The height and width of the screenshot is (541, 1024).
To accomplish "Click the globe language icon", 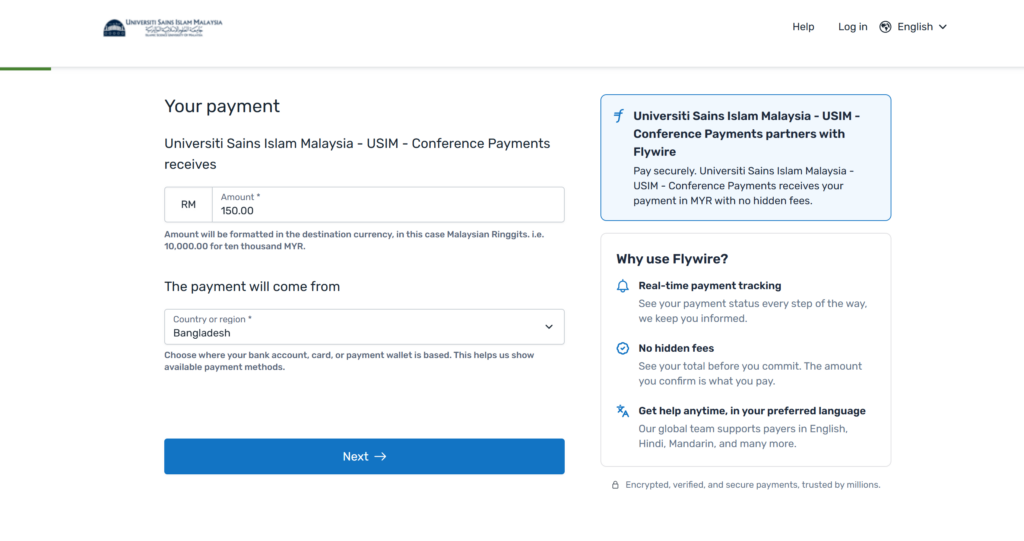I will [x=885, y=27].
